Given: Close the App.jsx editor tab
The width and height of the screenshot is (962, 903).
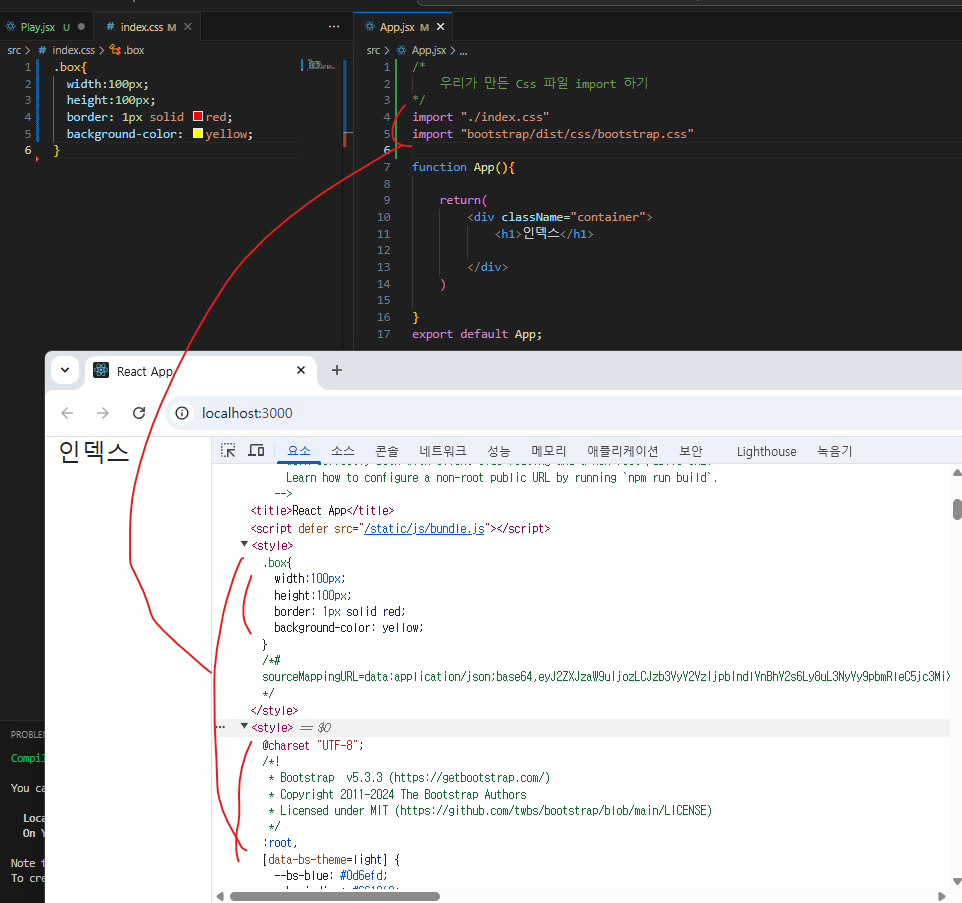Looking at the screenshot, I should coord(441,27).
